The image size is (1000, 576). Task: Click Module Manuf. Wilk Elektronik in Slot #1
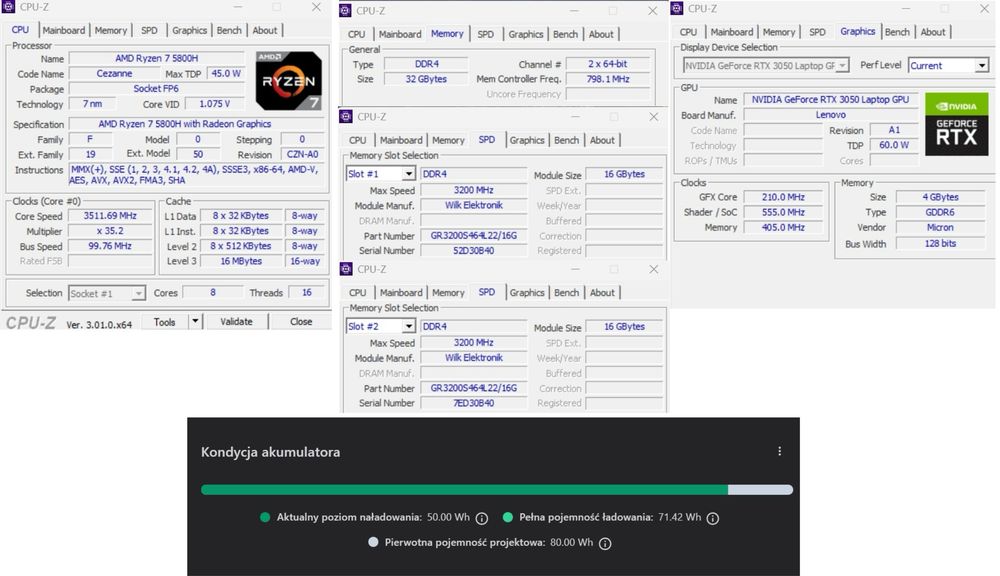473,205
